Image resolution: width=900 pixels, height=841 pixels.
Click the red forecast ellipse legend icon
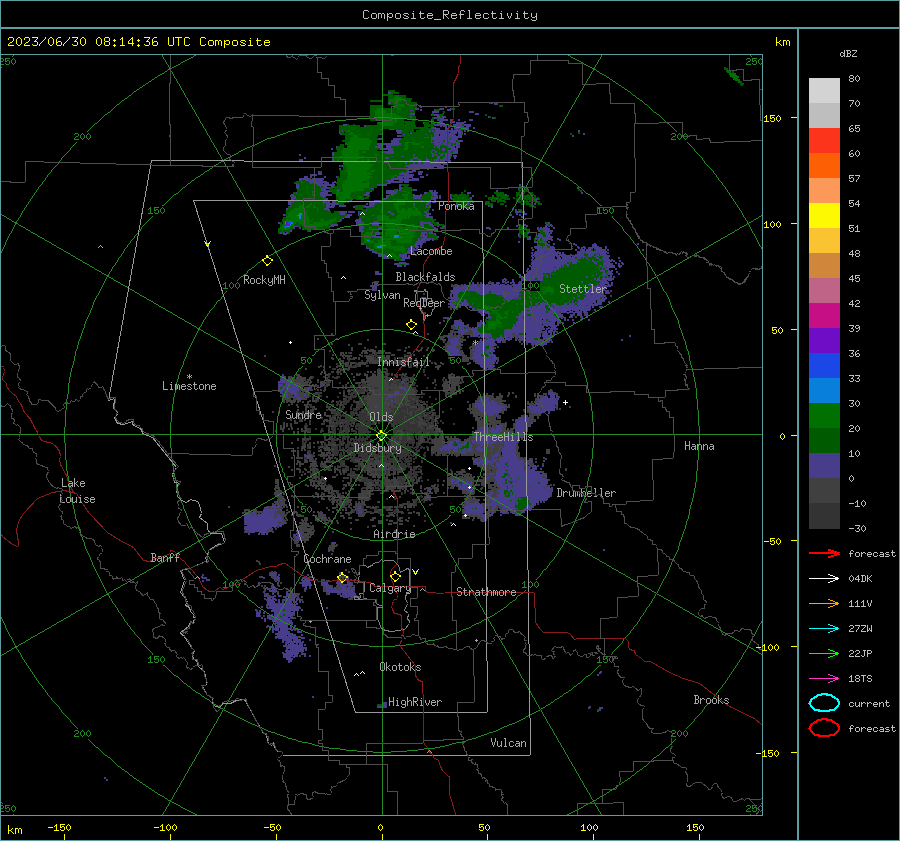point(824,728)
